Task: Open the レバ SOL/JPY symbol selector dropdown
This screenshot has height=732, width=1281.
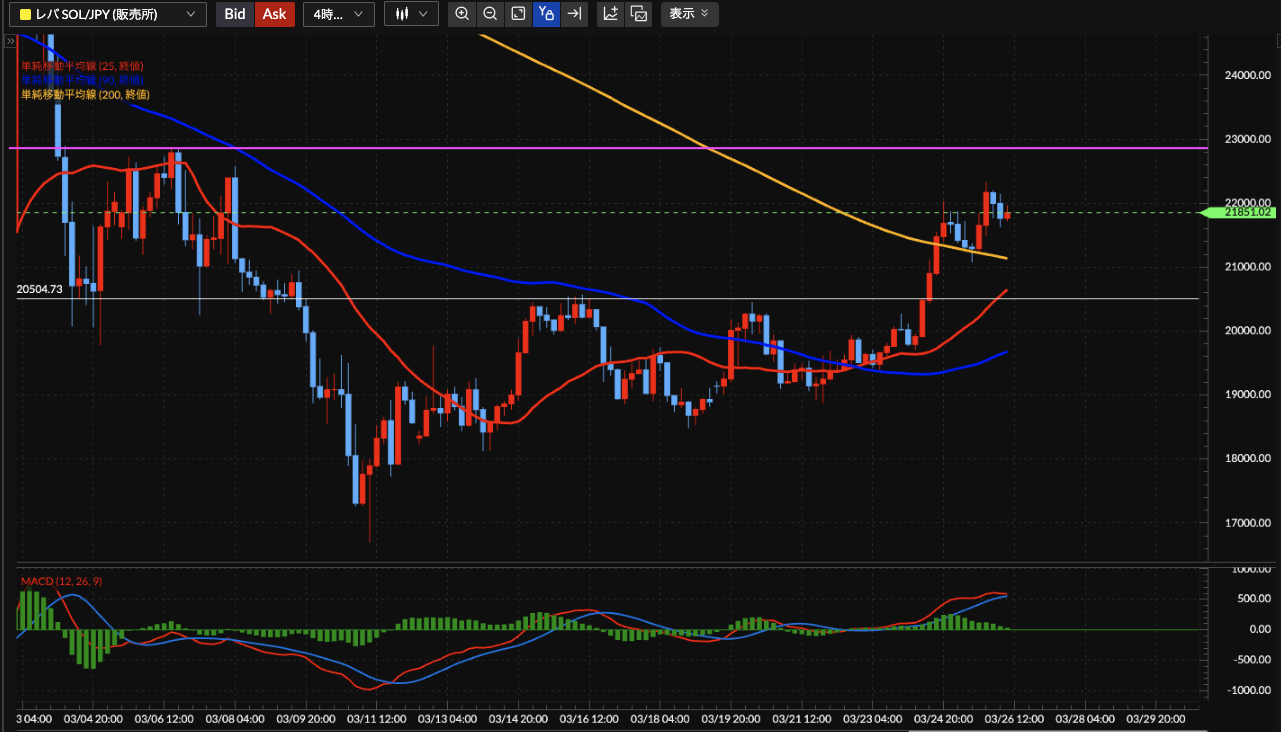Action: [107, 14]
